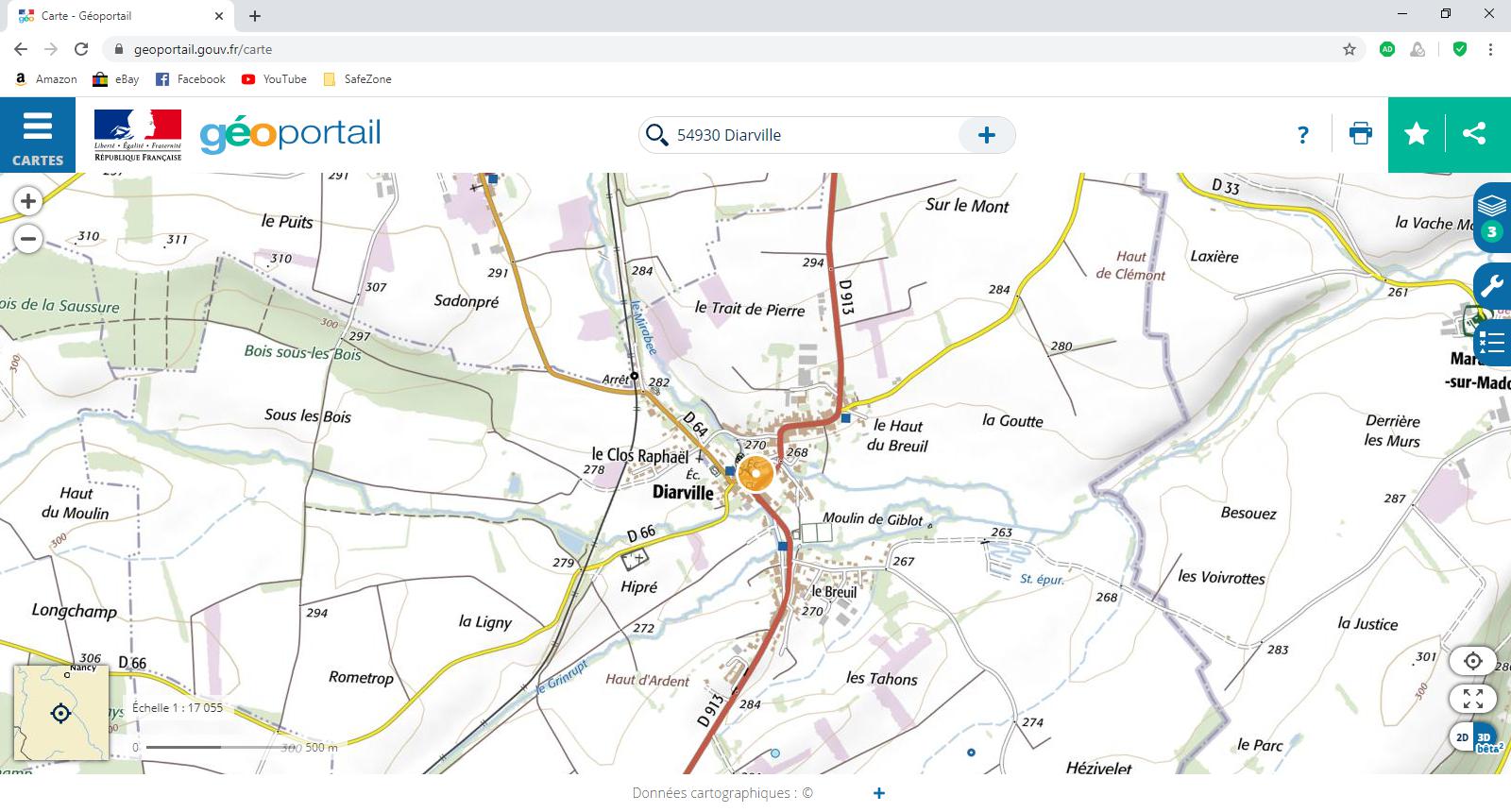Click the Rometrop map label
Screen dimensions: 1511x812
(x=361, y=678)
